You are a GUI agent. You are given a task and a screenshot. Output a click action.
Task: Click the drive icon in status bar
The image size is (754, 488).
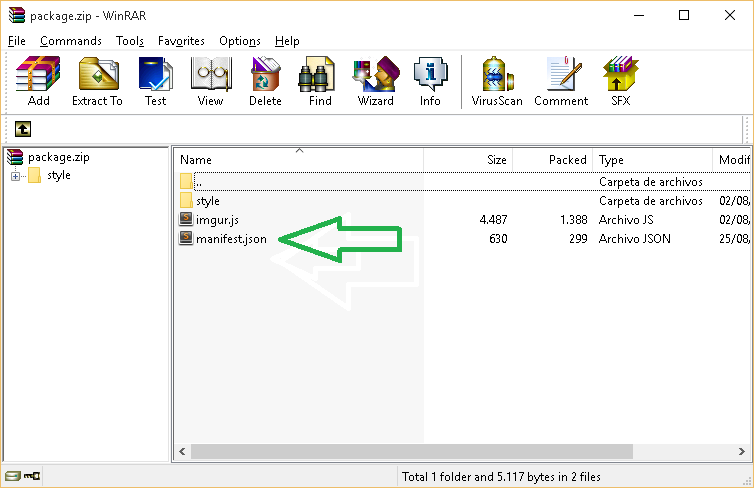(13, 476)
